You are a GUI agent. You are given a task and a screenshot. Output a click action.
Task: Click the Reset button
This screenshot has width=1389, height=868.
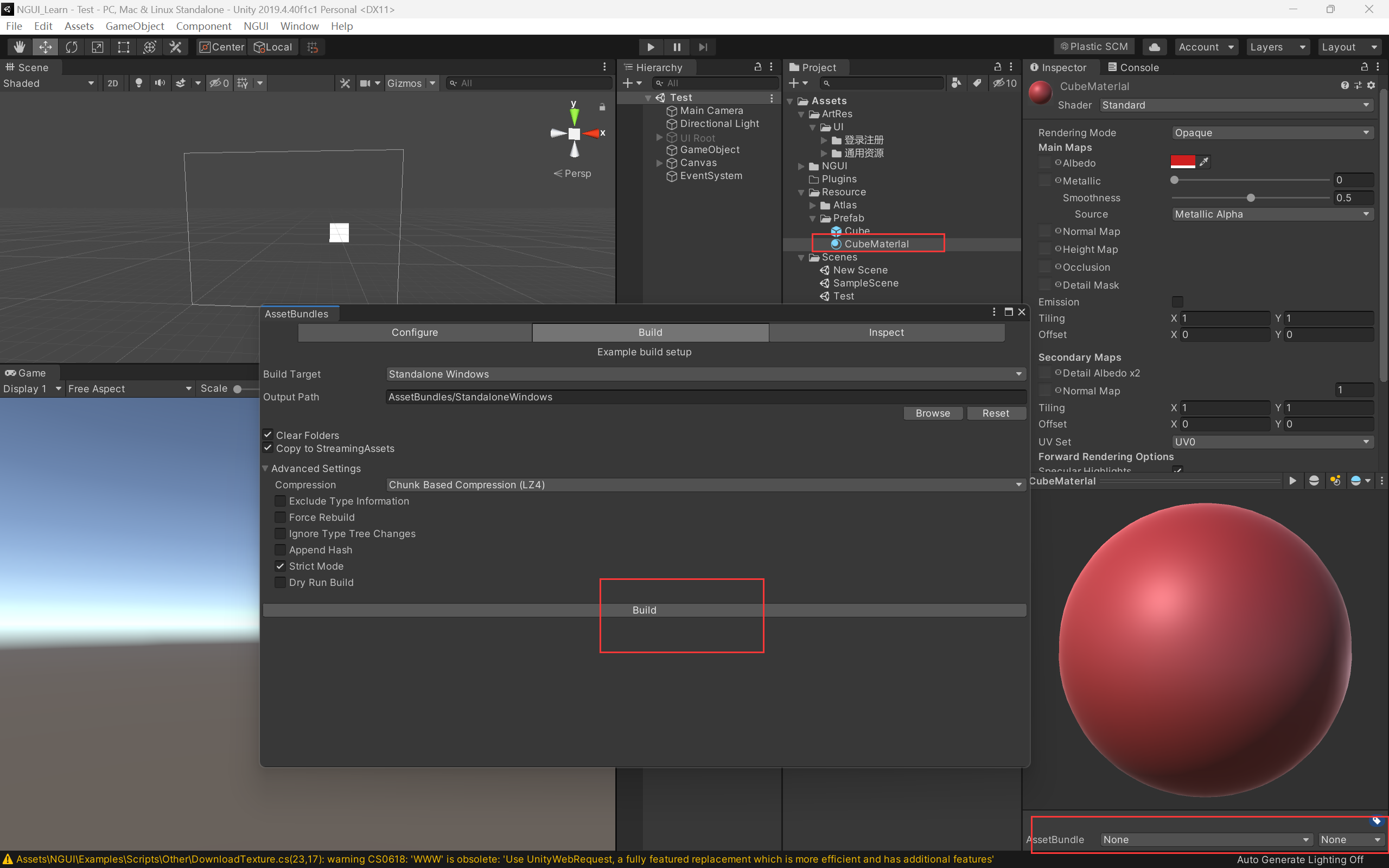[996, 413]
